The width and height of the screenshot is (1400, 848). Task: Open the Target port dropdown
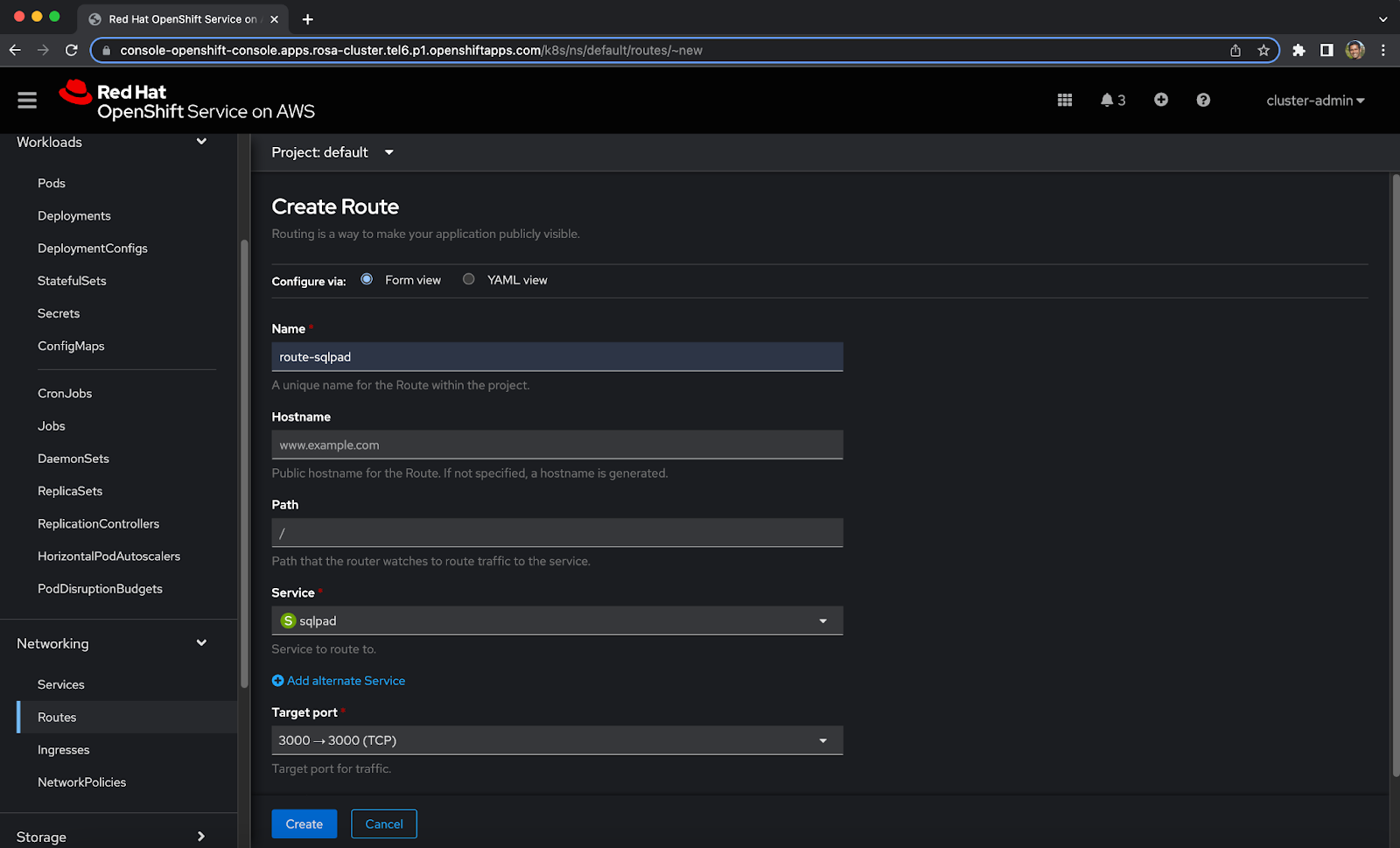(556, 740)
